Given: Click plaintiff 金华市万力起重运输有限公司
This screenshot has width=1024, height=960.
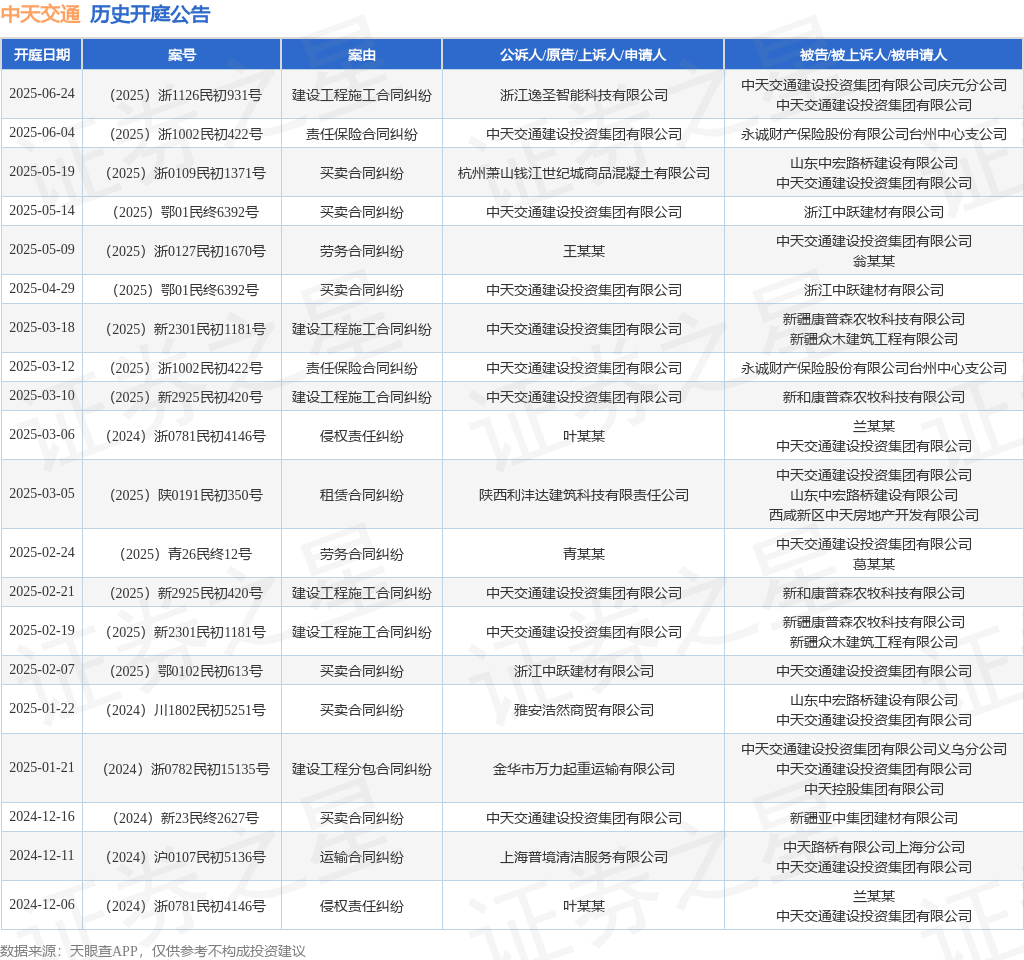Looking at the screenshot, I should pos(584,769).
